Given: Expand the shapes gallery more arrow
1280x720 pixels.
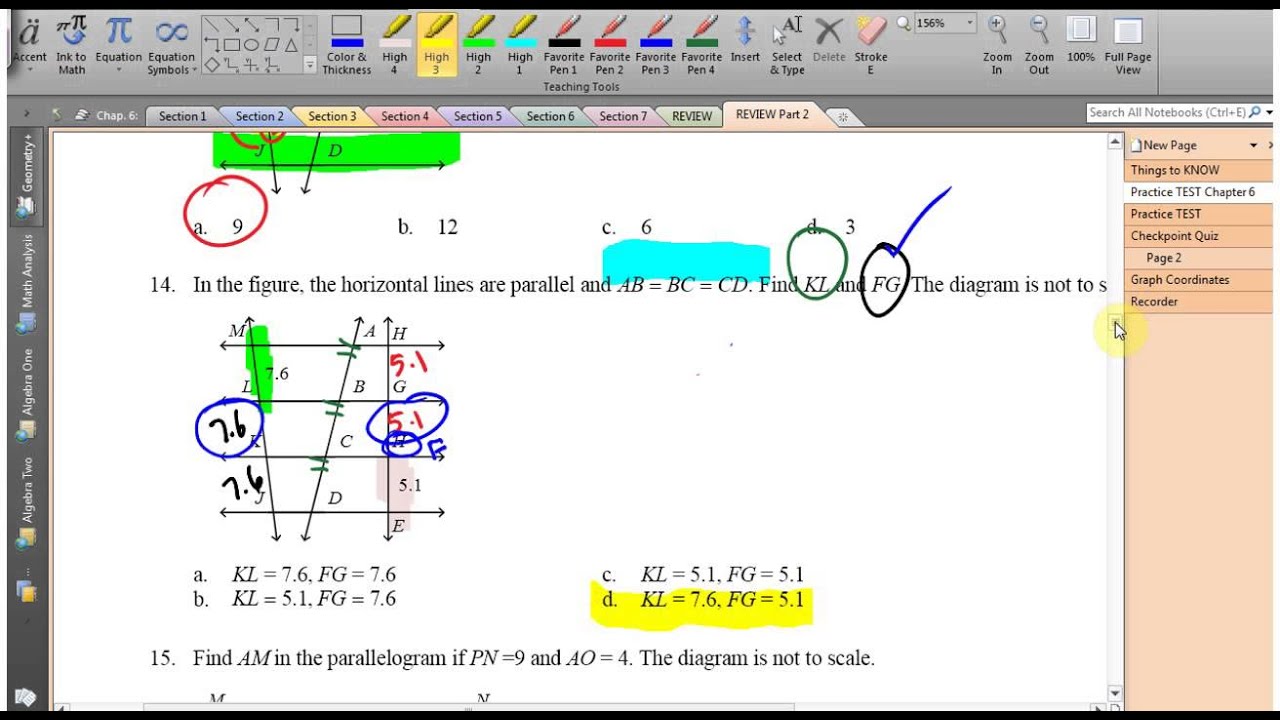Looking at the screenshot, I should tap(310, 65).
